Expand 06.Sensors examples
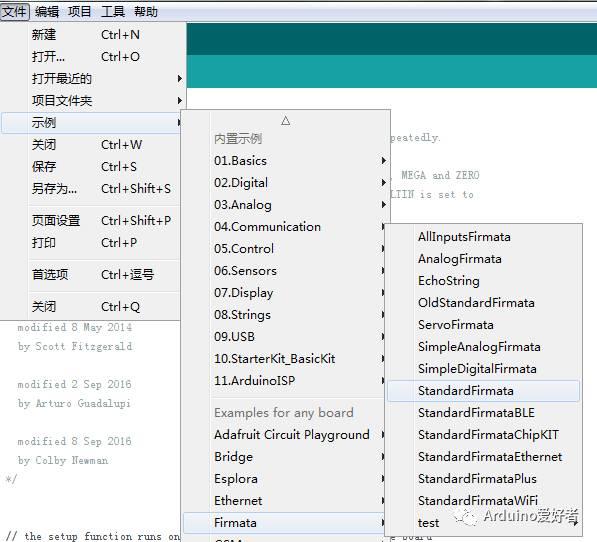The width and height of the screenshot is (597, 542). coord(284,271)
